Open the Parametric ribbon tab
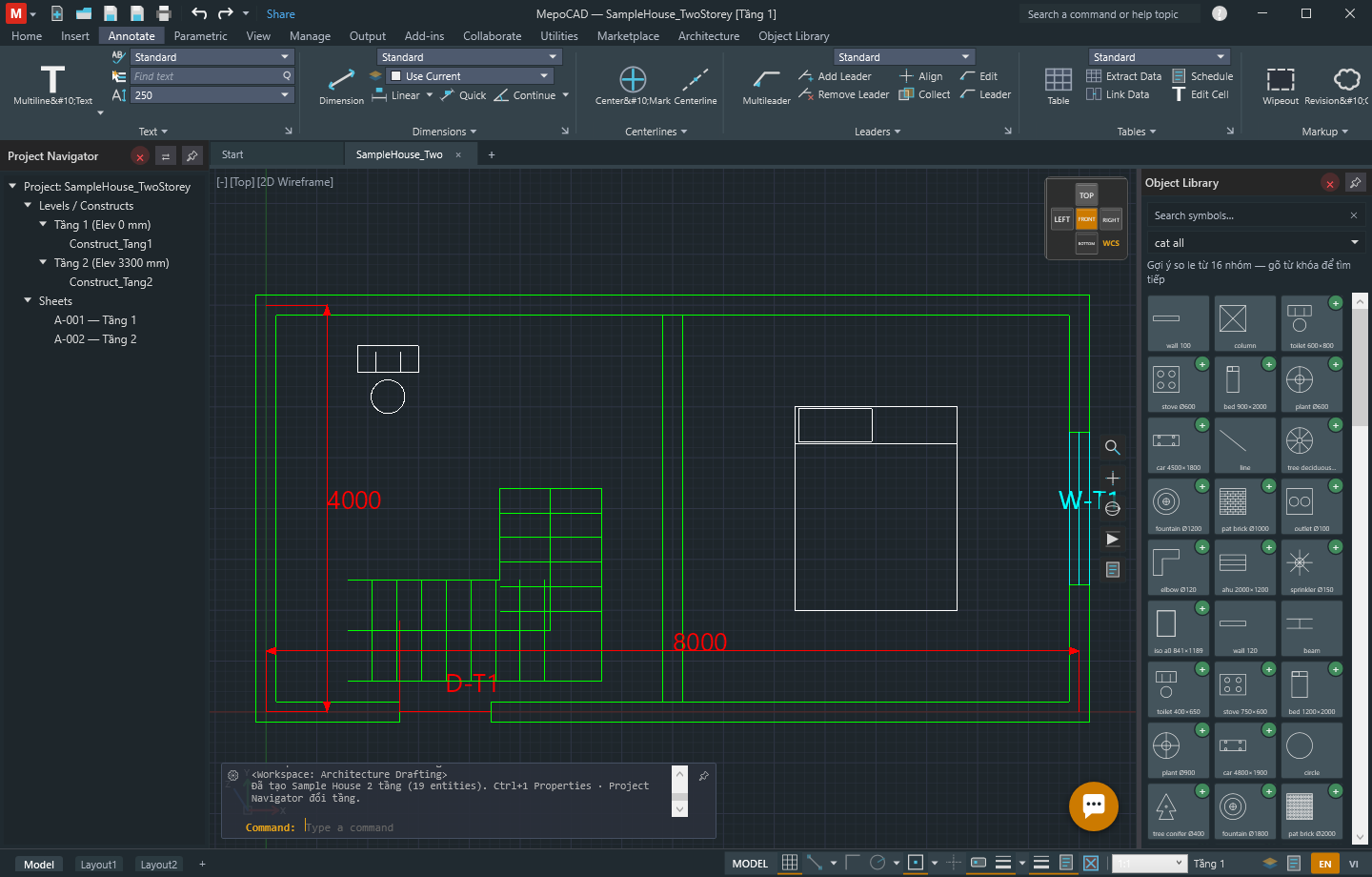The height and width of the screenshot is (877, 1372). tap(200, 36)
